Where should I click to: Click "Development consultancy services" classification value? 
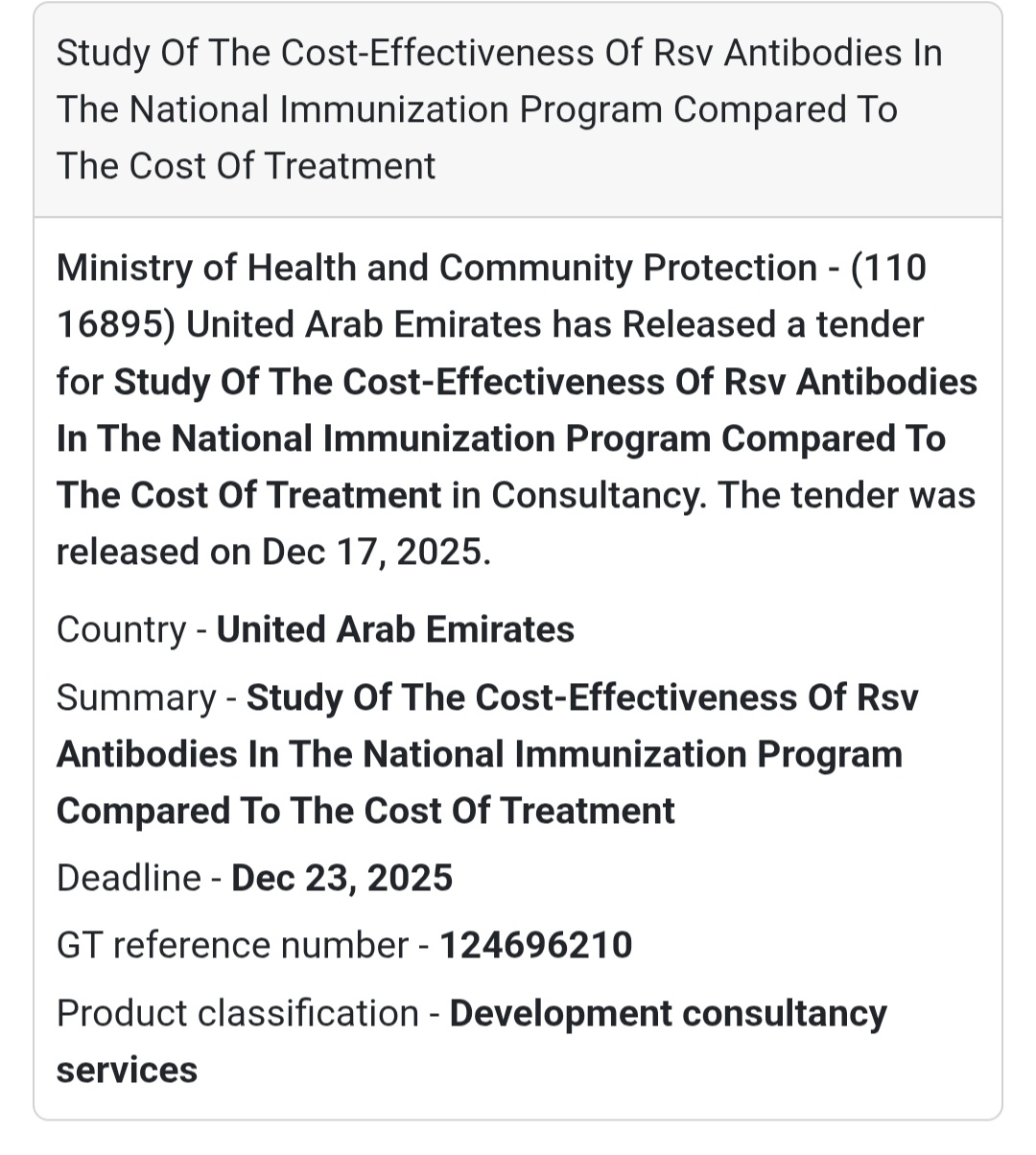(x=668, y=1014)
